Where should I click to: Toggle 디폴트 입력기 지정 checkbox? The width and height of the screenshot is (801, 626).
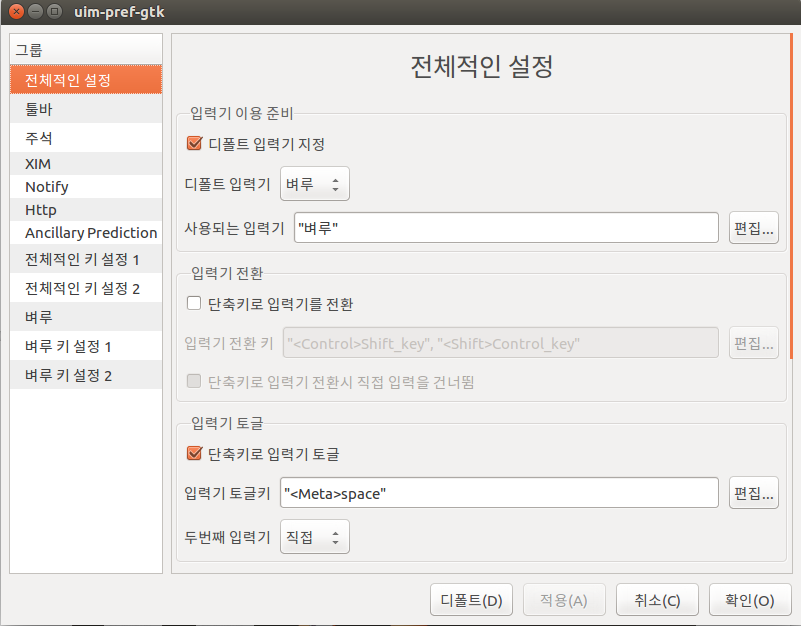(x=194, y=143)
